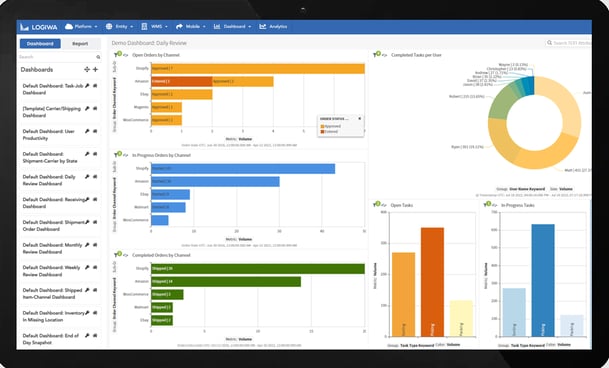Click the green segment of the donut chart
The width and height of the screenshot is (609, 368).
click(501, 102)
